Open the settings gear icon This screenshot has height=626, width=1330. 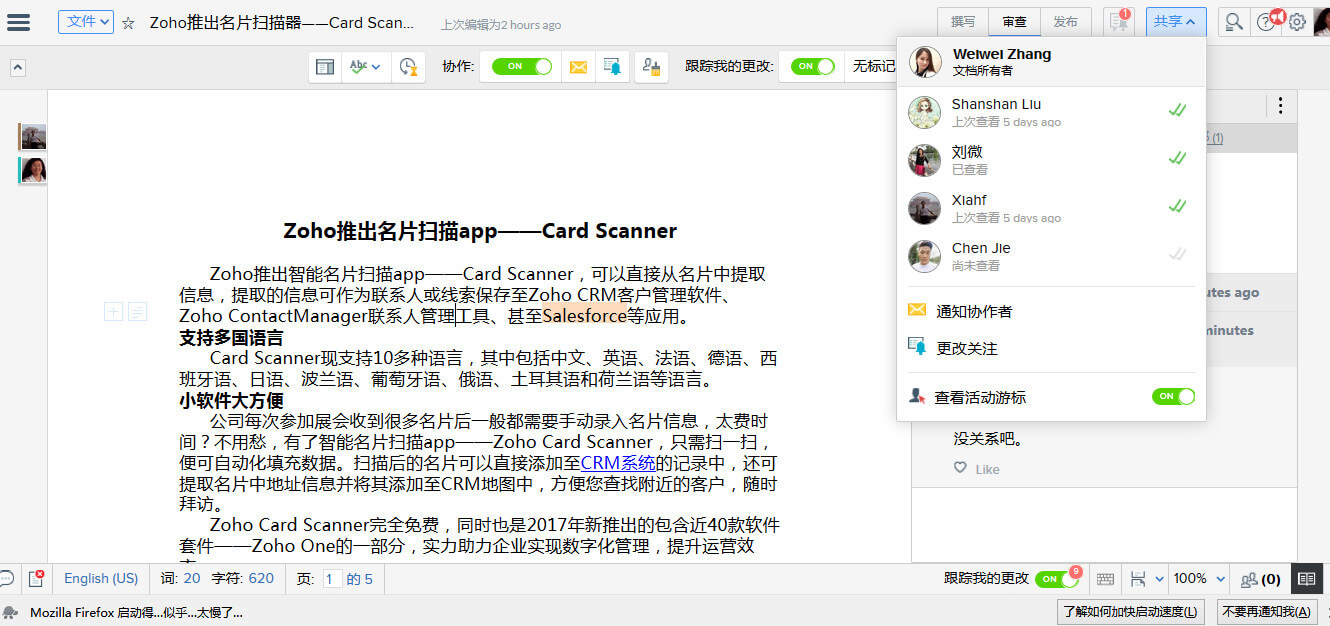click(x=1297, y=22)
